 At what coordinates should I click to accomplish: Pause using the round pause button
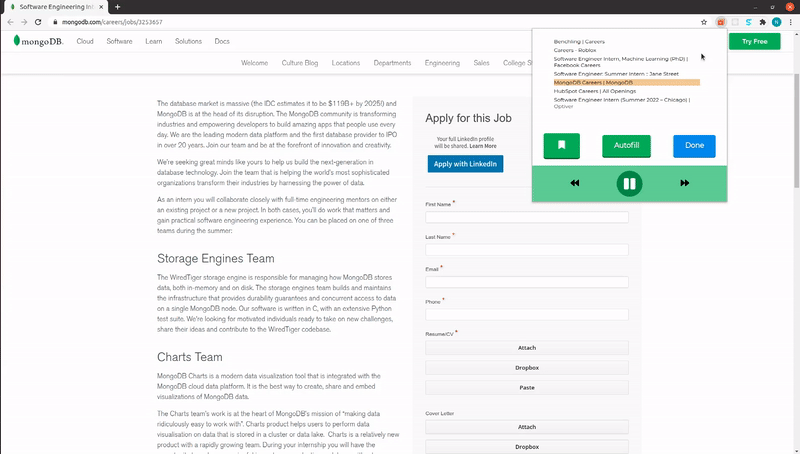[629, 183]
